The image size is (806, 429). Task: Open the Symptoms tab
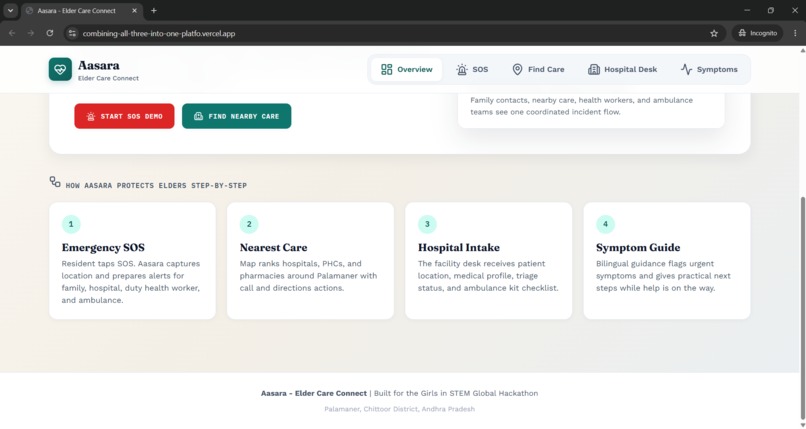pyautogui.click(x=709, y=69)
